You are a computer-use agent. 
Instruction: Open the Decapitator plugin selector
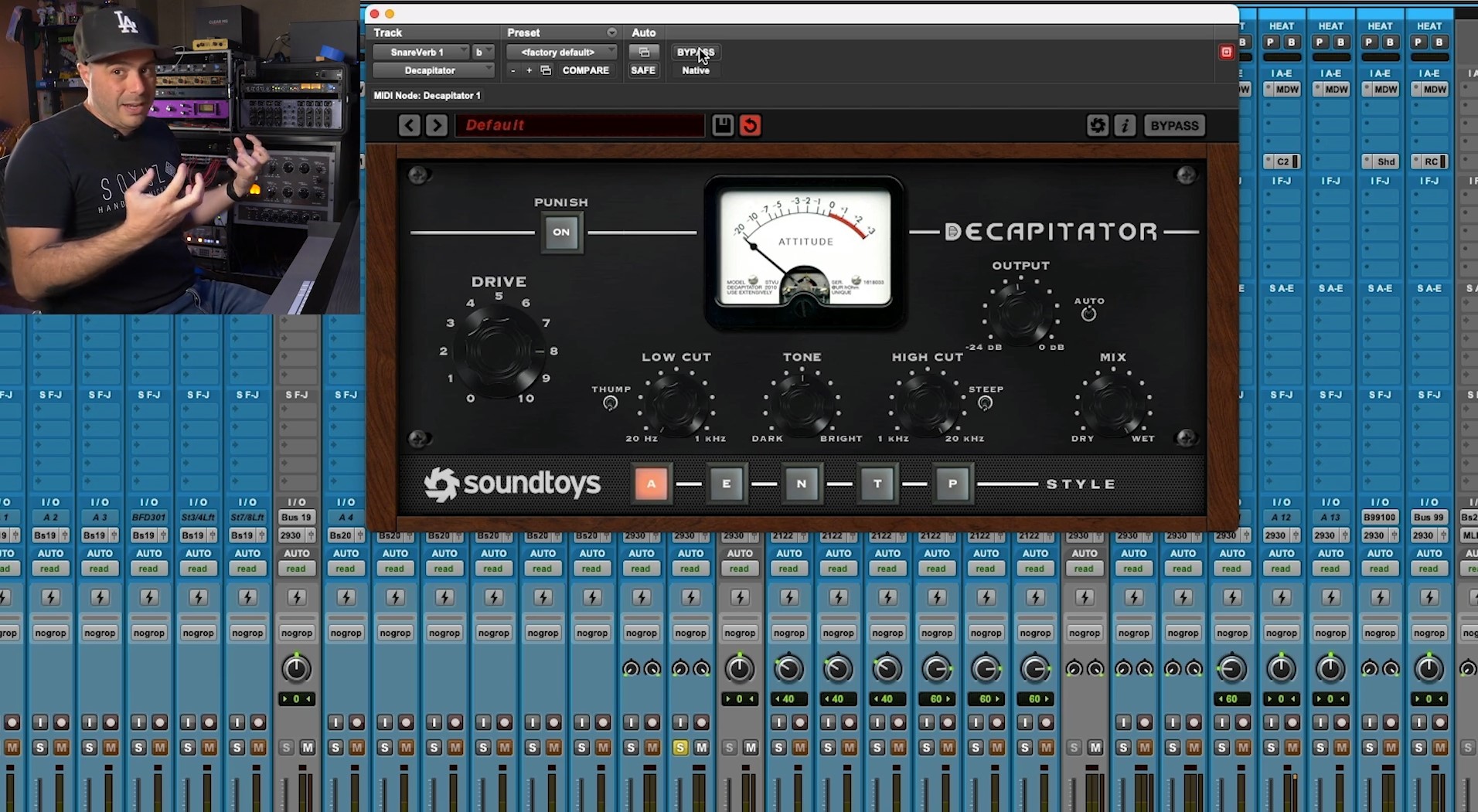(434, 70)
